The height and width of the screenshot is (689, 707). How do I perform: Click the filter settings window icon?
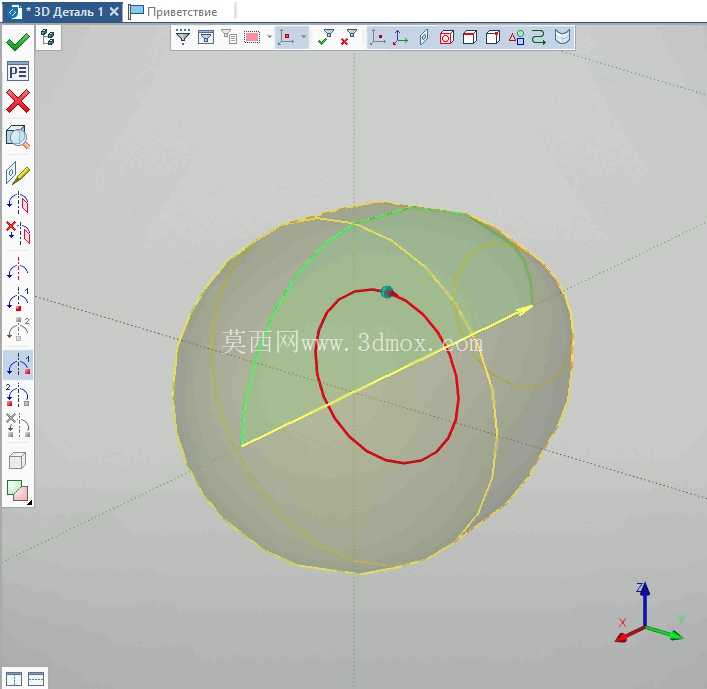206,37
